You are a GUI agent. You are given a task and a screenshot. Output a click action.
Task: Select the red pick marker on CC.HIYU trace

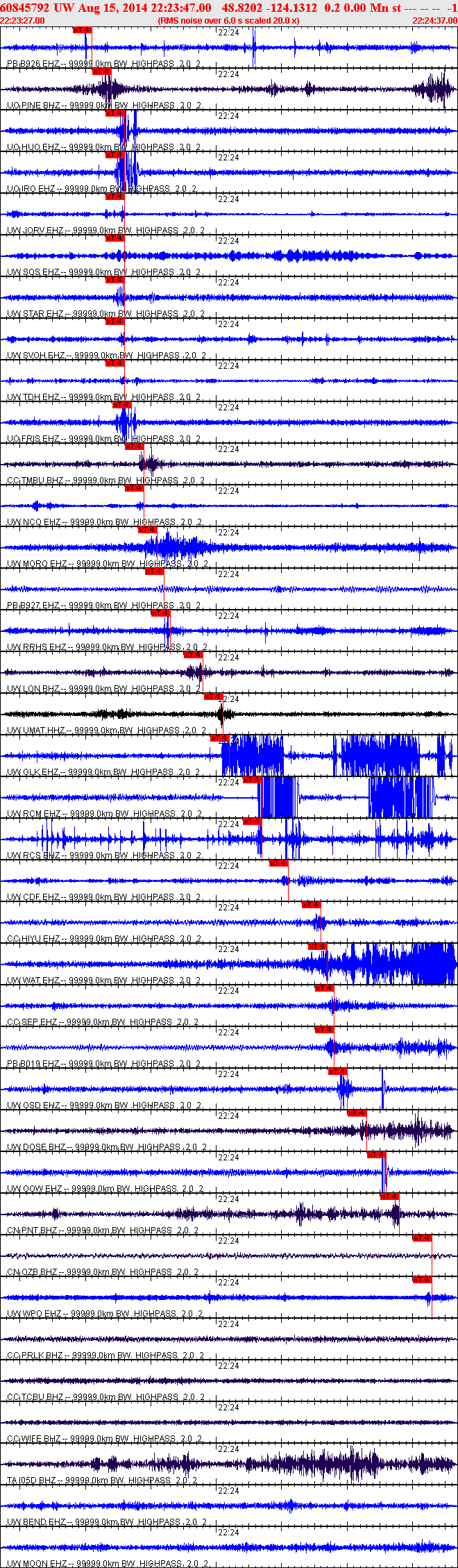311,905
